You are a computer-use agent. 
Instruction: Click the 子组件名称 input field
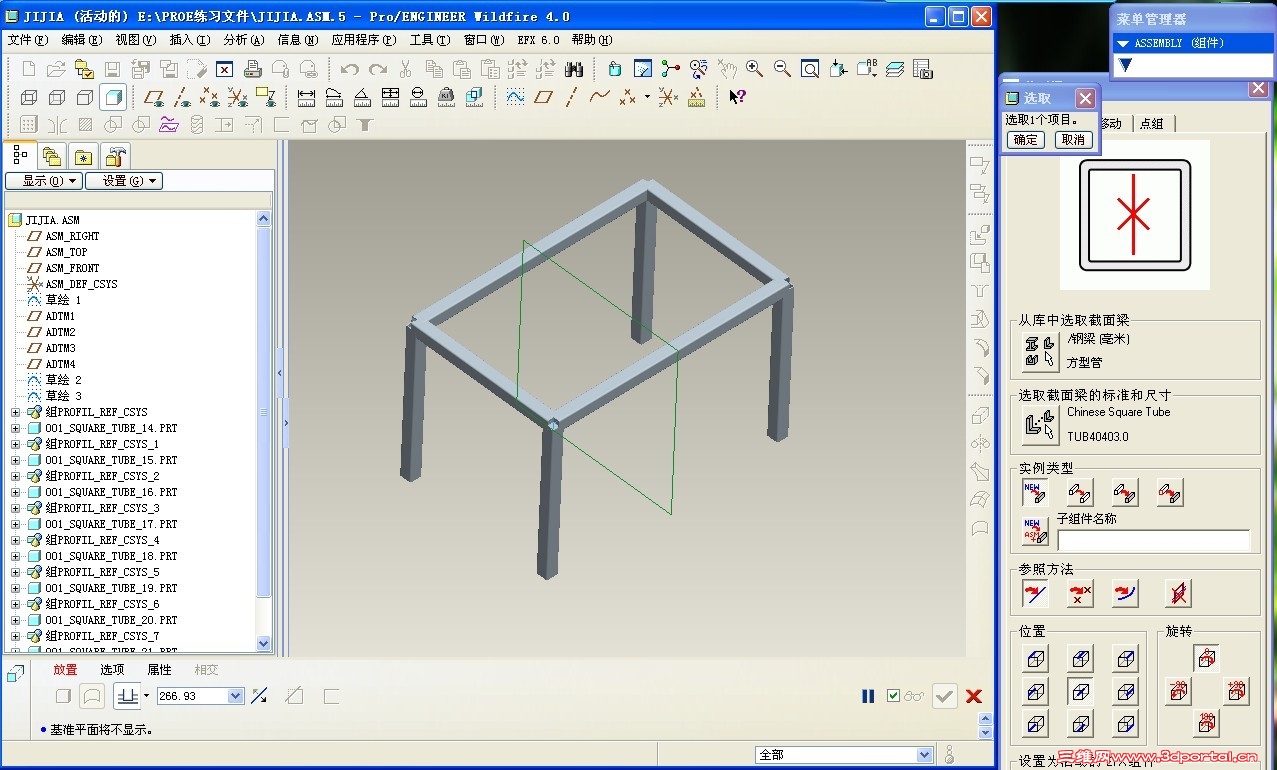pyautogui.click(x=1153, y=541)
